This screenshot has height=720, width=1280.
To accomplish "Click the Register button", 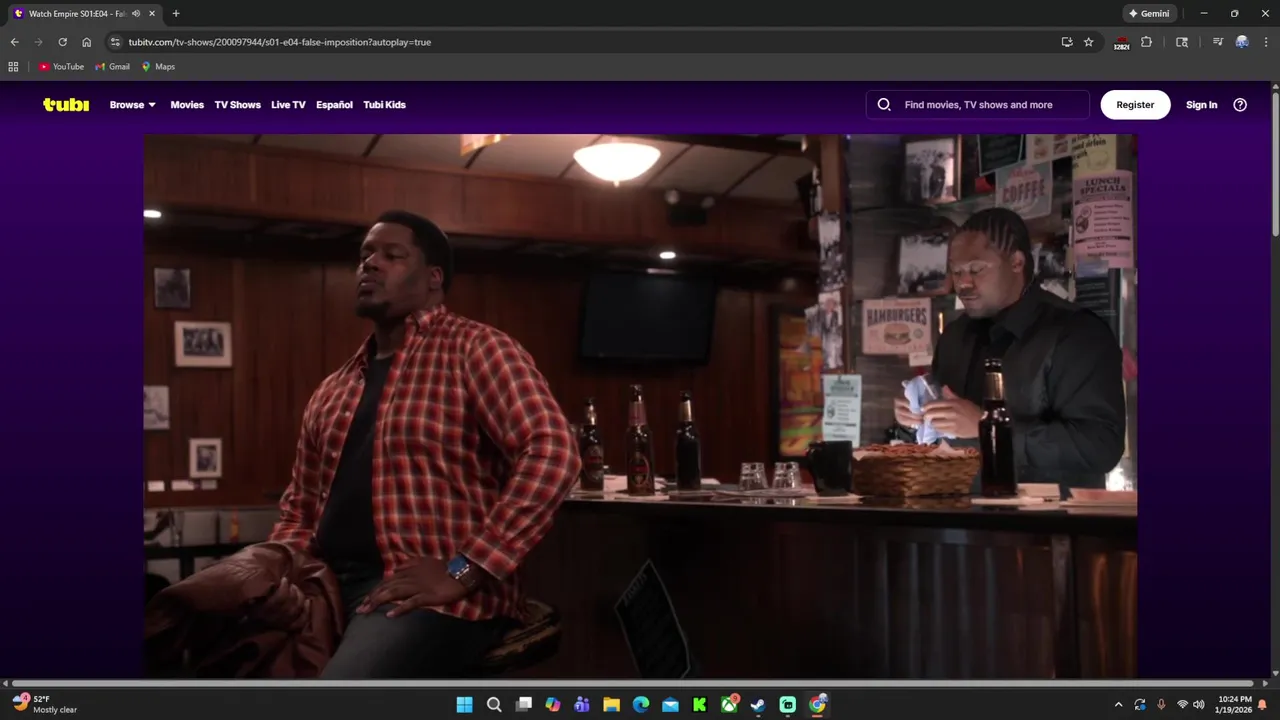I will click(x=1135, y=104).
